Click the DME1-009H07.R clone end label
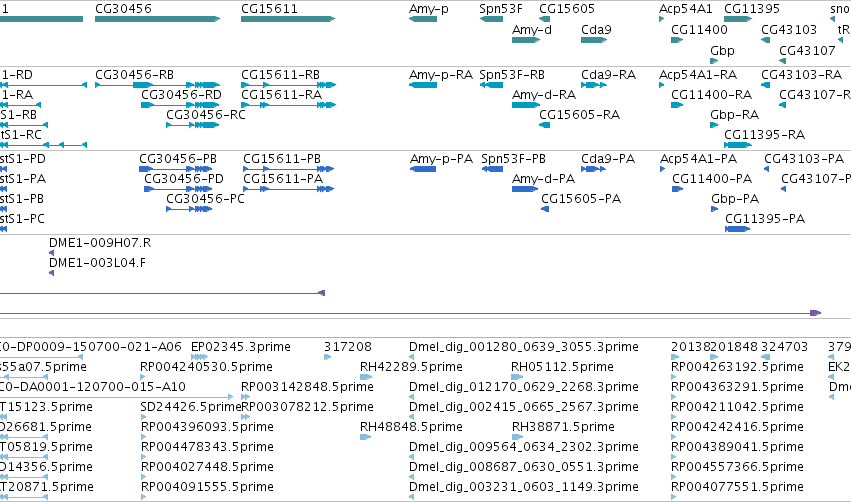The width and height of the screenshot is (851, 502). click(x=100, y=243)
